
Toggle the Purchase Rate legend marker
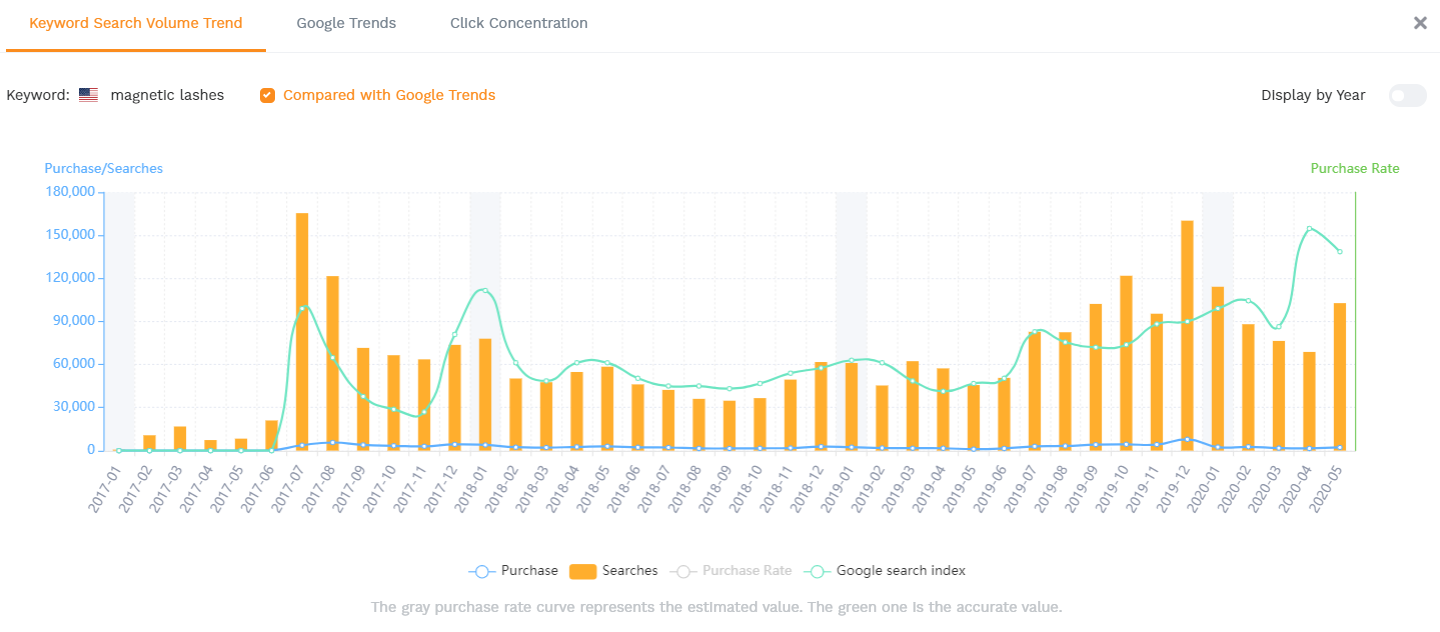[x=683, y=571]
